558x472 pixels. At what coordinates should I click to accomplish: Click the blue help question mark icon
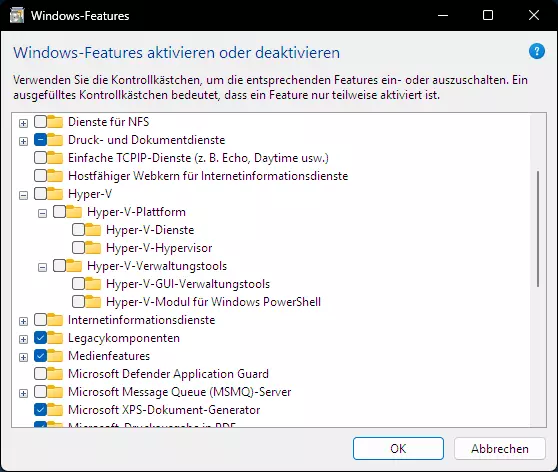[x=537, y=52]
